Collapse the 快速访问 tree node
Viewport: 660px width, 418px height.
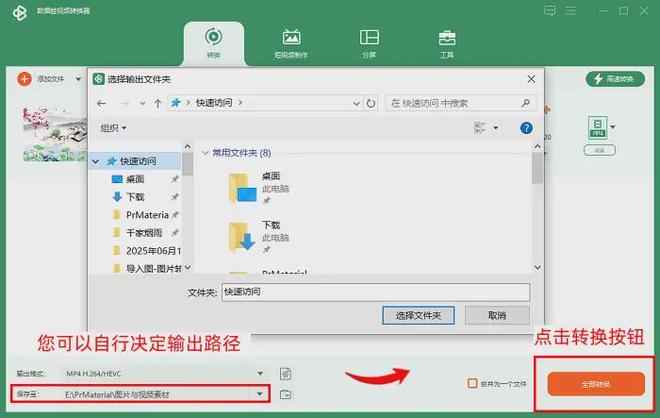(x=96, y=162)
